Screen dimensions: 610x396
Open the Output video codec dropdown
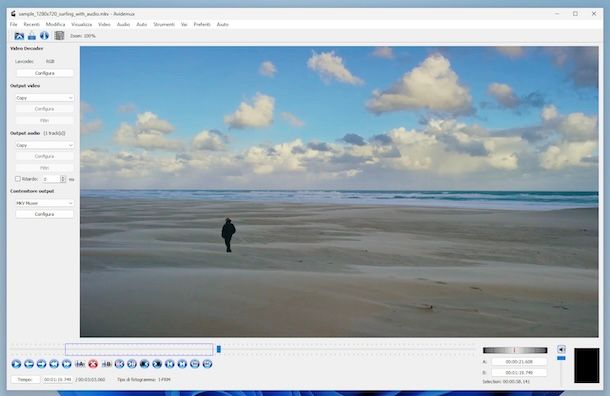[x=44, y=98]
